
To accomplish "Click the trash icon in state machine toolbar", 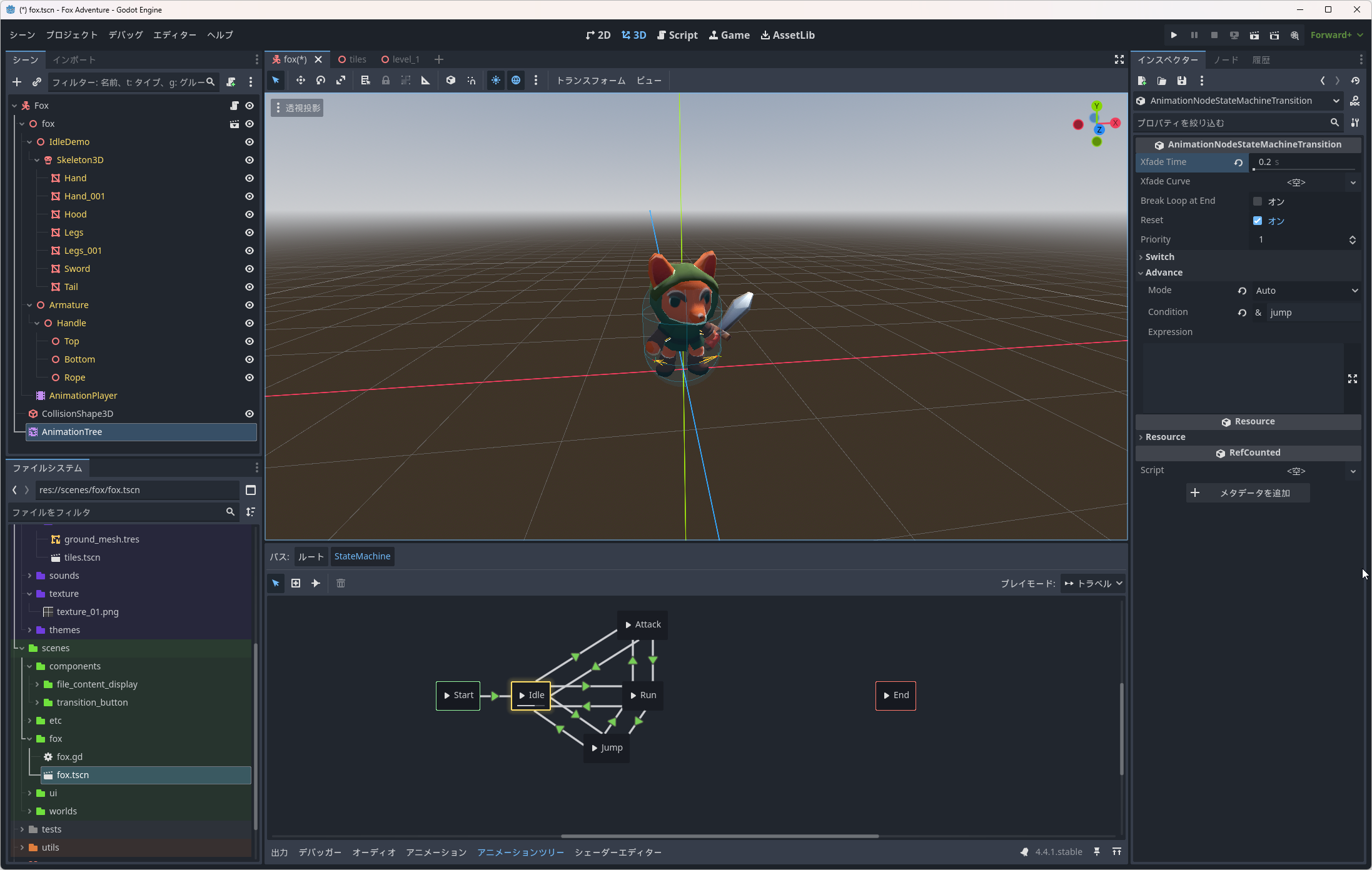I will pyautogui.click(x=341, y=583).
